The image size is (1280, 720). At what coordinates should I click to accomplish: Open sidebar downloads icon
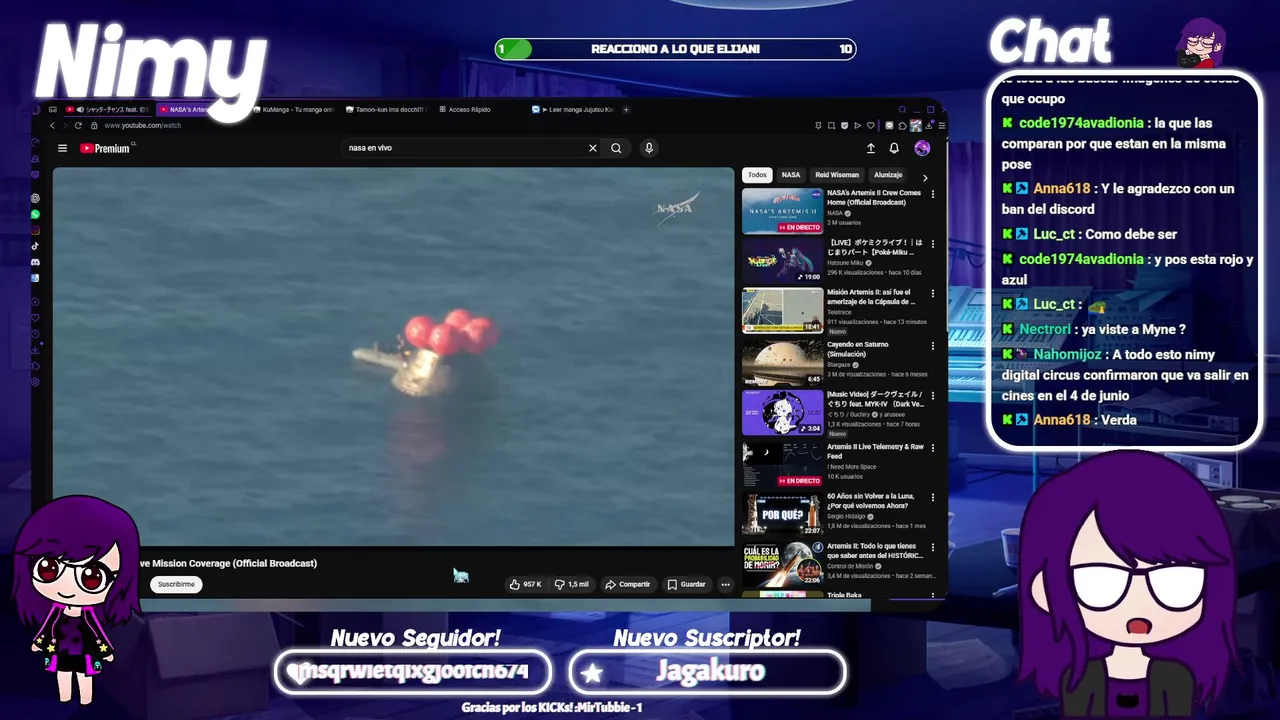(x=35, y=350)
